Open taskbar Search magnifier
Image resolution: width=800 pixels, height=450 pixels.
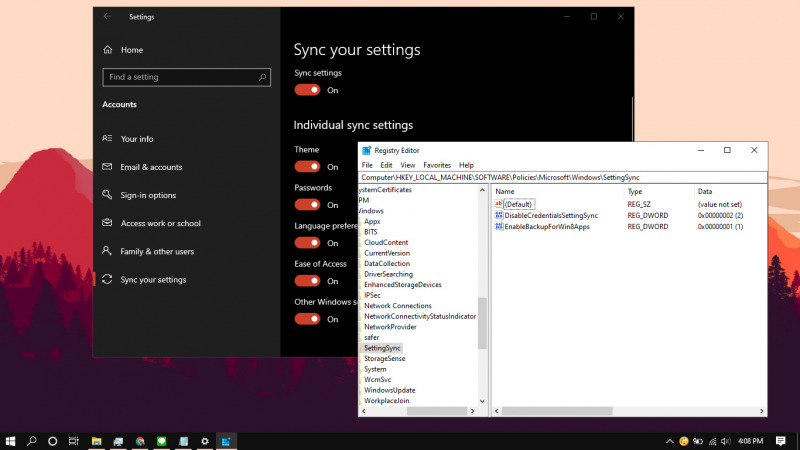point(32,441)
